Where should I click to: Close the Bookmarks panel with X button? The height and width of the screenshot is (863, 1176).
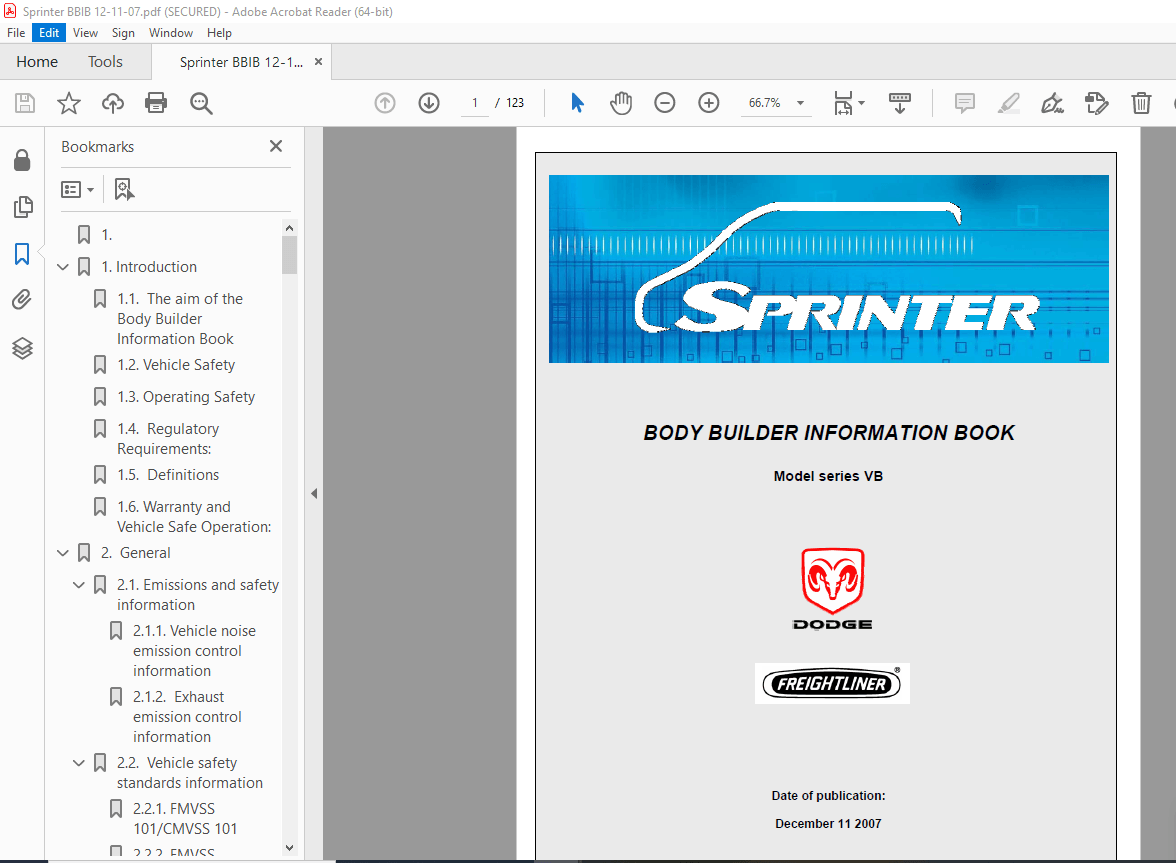point(275,146)
